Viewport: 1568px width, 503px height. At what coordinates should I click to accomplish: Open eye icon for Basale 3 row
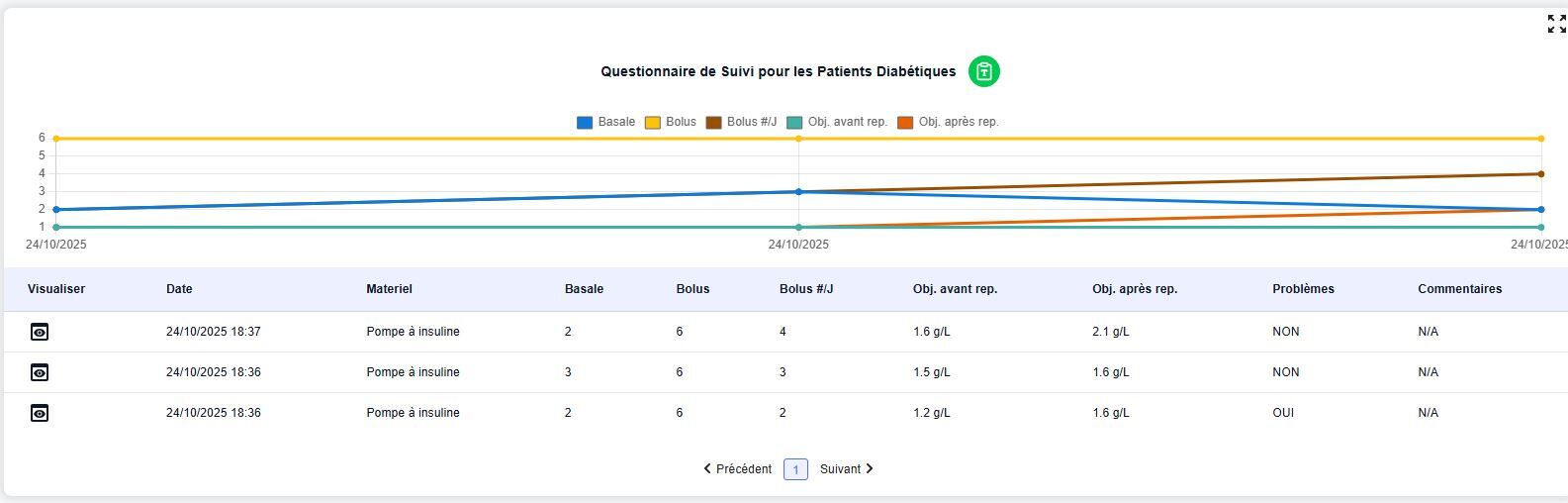[40, 372]
